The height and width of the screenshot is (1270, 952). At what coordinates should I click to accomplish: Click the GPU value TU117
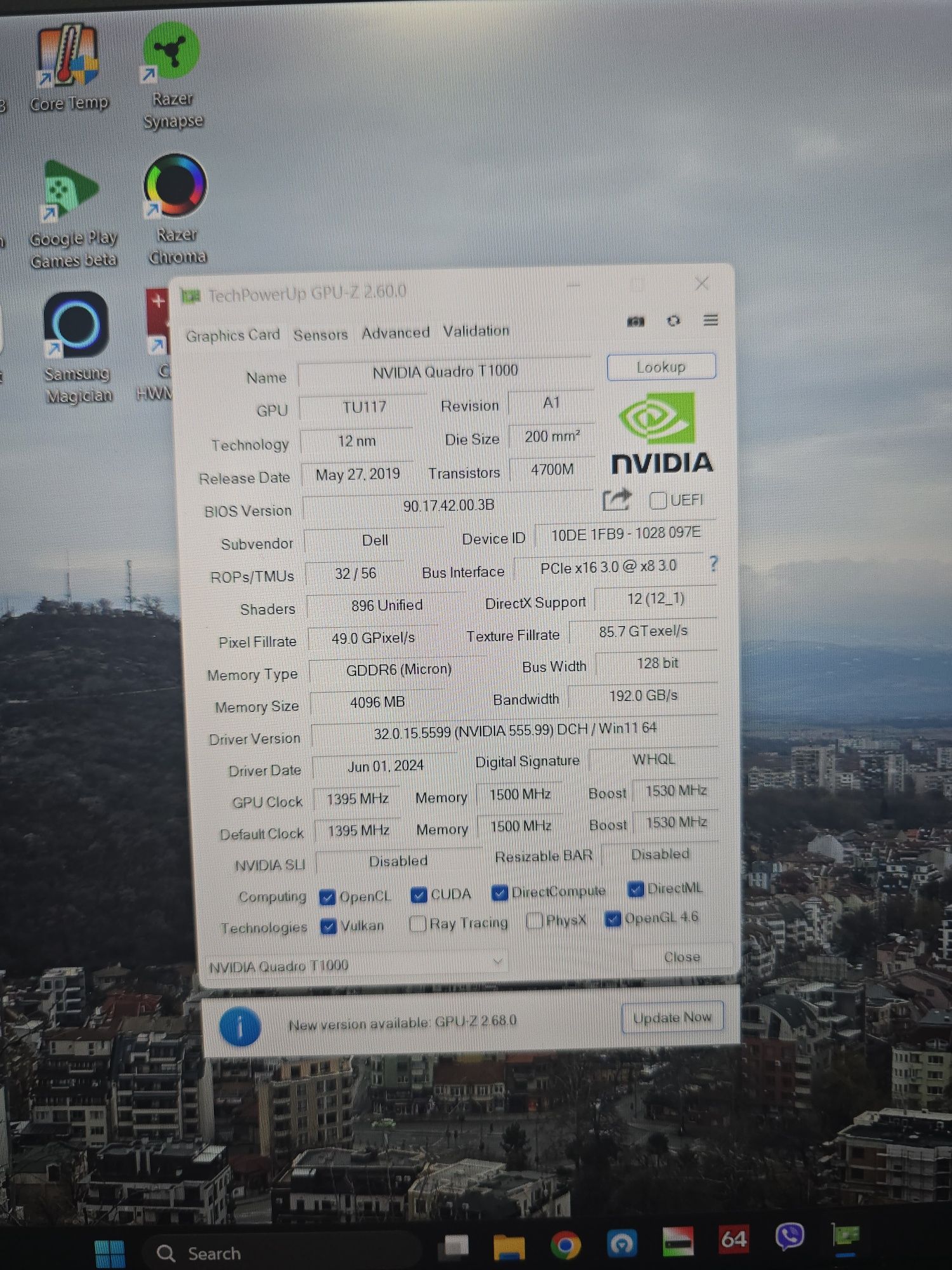[364, 407]
